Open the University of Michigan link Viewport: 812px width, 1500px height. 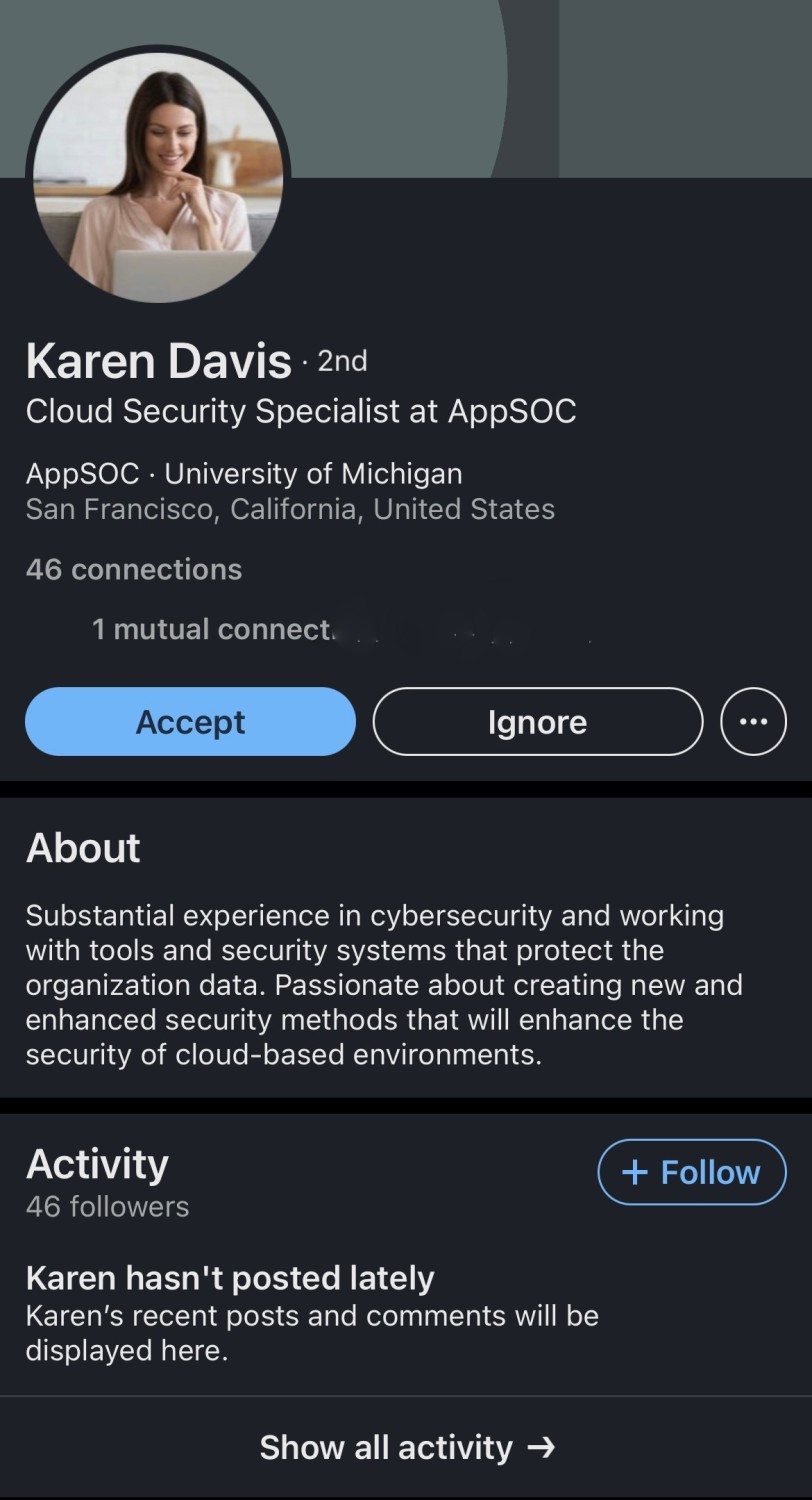[313, 473]
